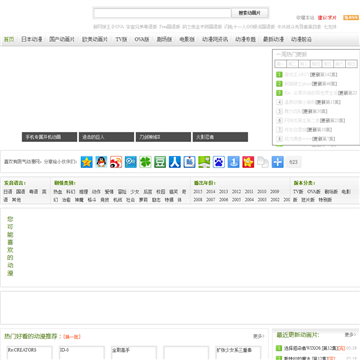Switch to the 周一 tab in weekly updates

point(281,64)
